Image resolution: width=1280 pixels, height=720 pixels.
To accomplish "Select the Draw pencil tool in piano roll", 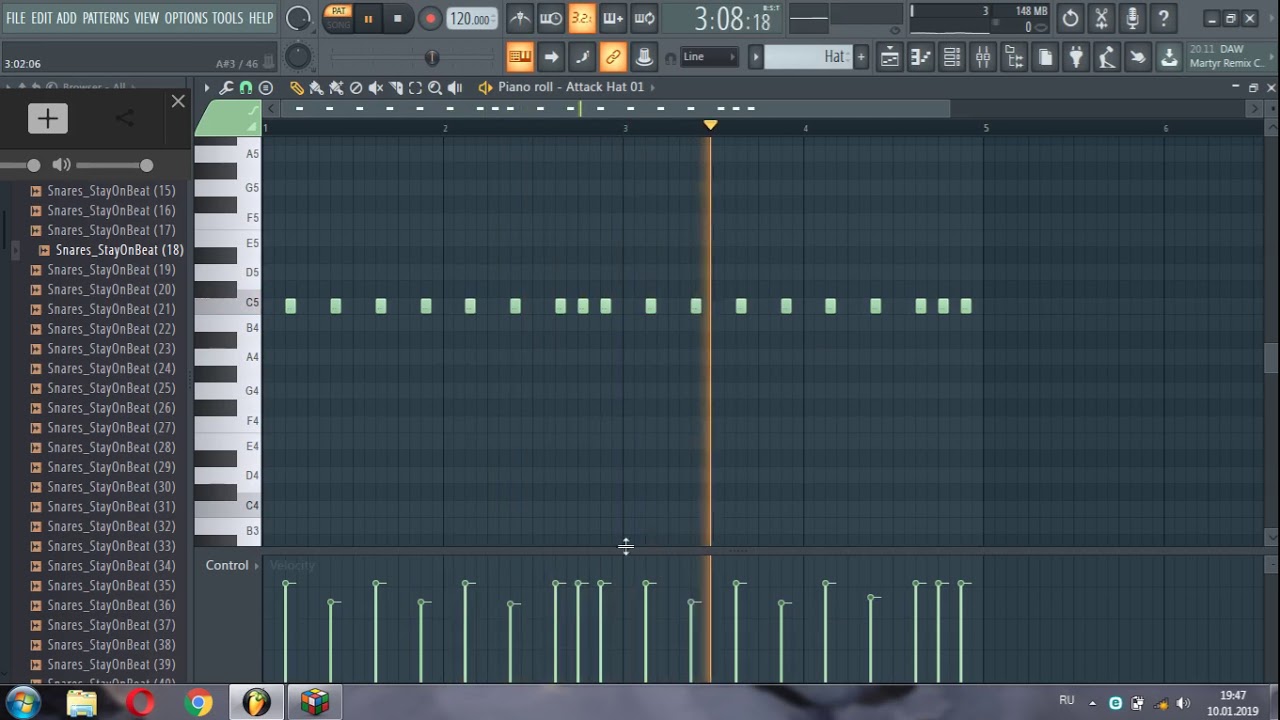I will point(297,87).
